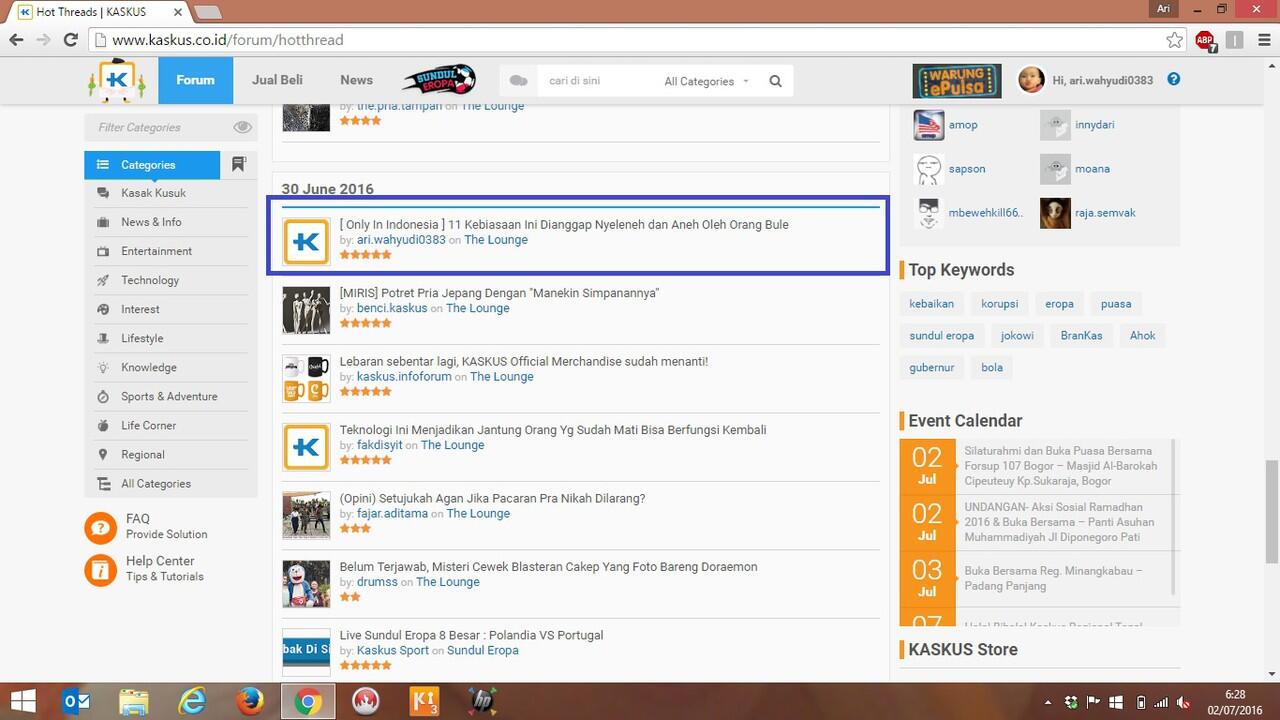1280x720 pixels.
Task: Select the Categories sidebar tab
Action: point(152,165)
